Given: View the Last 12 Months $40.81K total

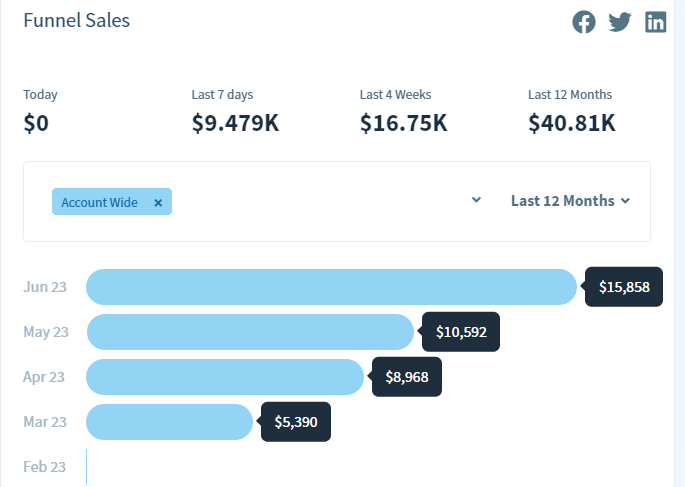Looking at the screenshot, I should [571, 123].
